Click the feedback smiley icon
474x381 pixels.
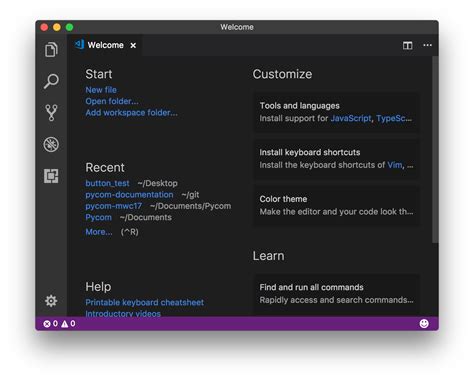tap(424, 323)
